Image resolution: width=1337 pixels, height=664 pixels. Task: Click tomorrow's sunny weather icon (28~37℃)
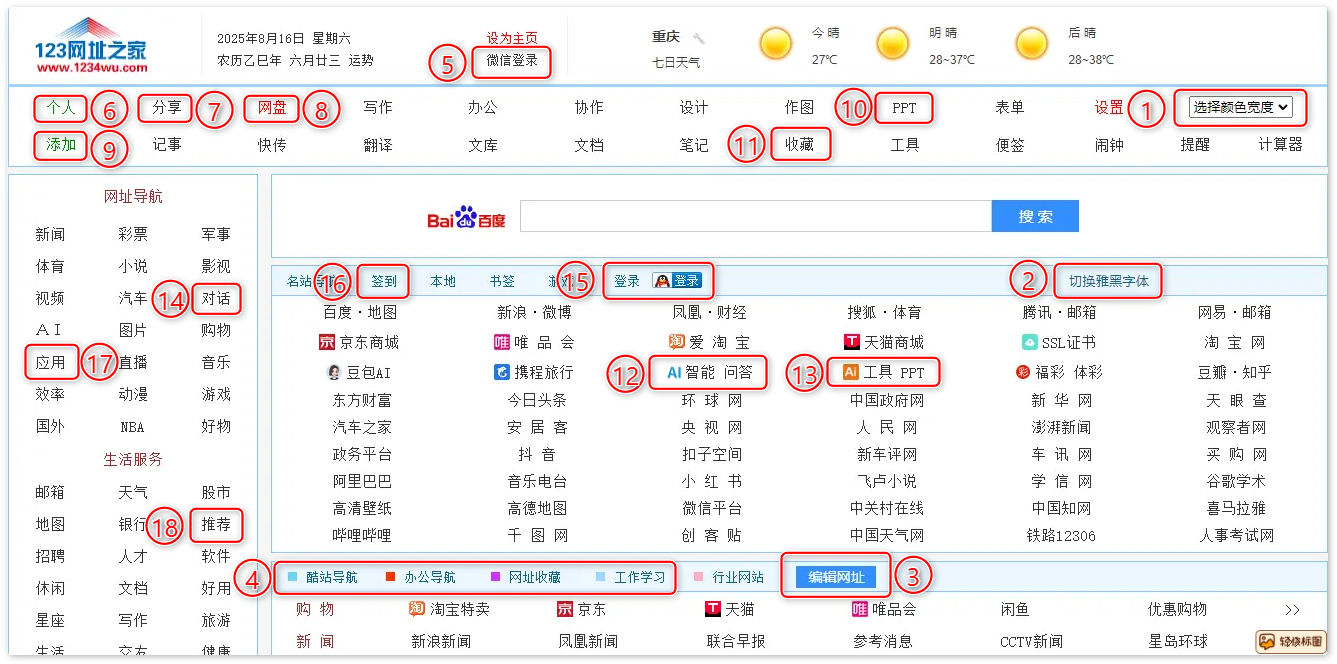892,45
